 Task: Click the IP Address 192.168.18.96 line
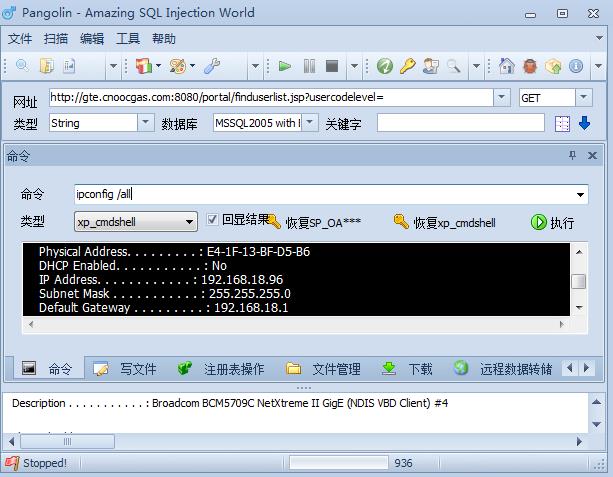pyautogui.click(x=161, y=280)
